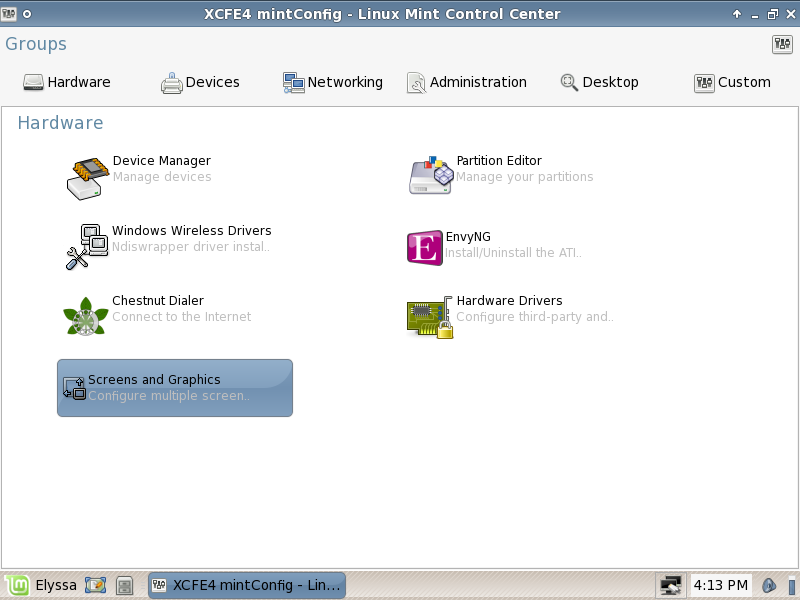The image size is (800, 600).
Task: Switch to the Hardware group
Action: pos(67,82)
